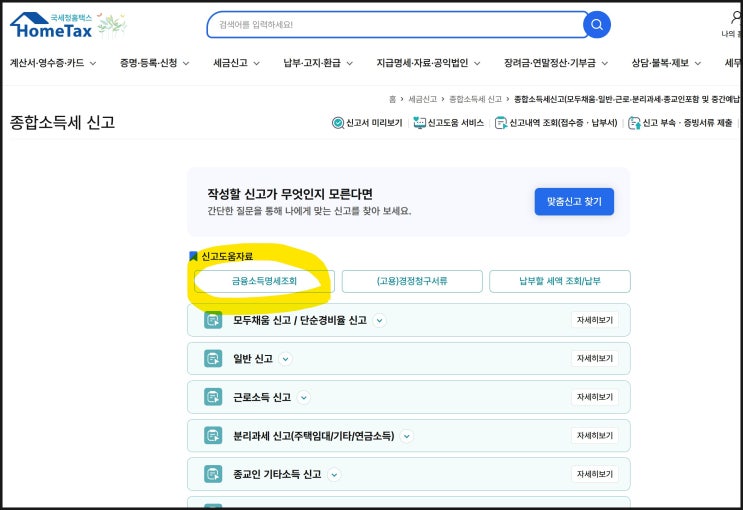Open the 납부·고지·환급 menu

tap(318, 63)
